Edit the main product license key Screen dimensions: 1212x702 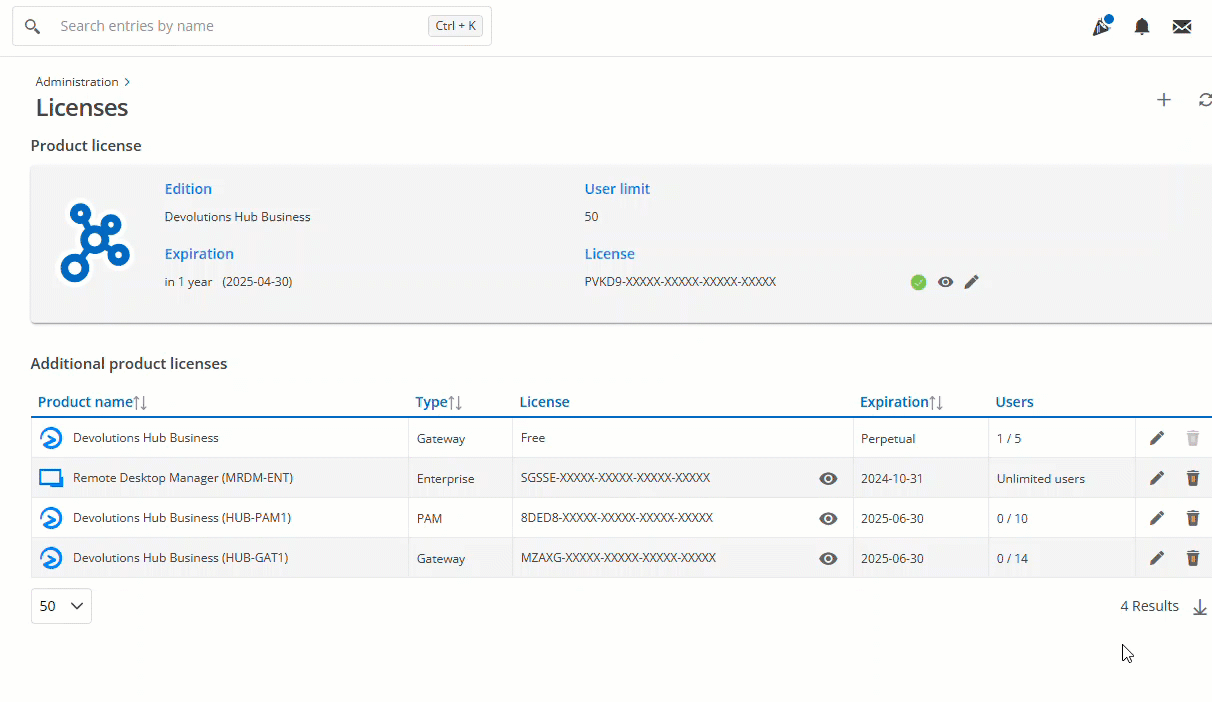pos(971,282)
